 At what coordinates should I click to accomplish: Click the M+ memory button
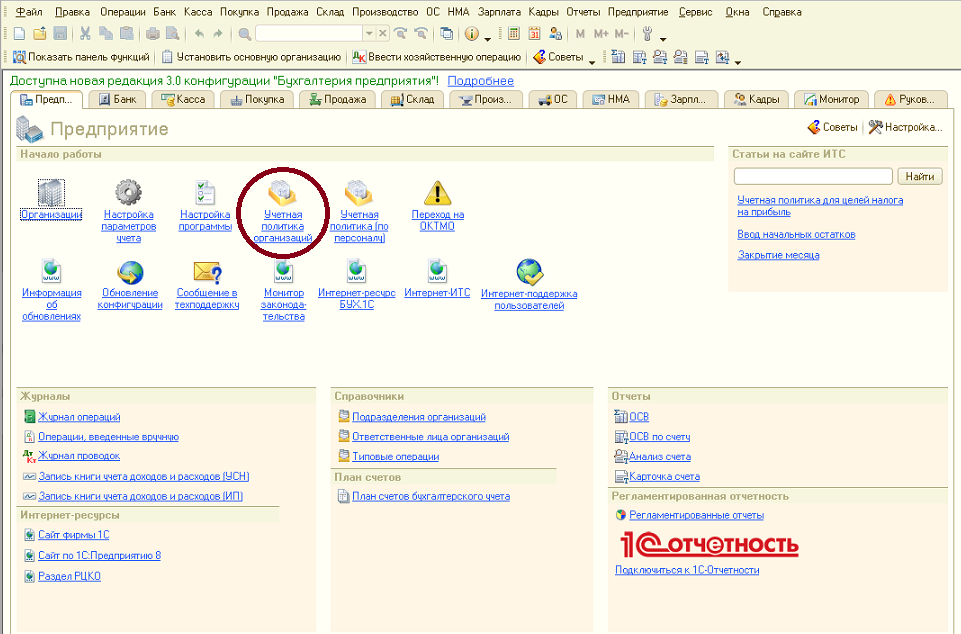(x=601, y=34)
